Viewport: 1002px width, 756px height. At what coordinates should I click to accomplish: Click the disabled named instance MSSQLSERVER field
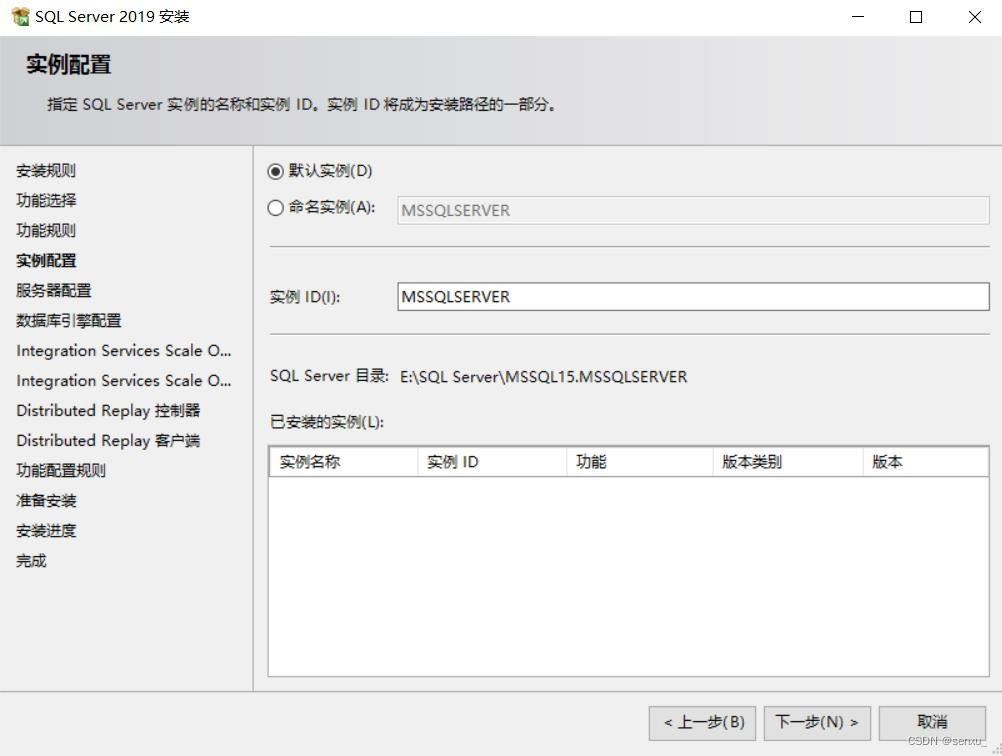pos(693,210)
